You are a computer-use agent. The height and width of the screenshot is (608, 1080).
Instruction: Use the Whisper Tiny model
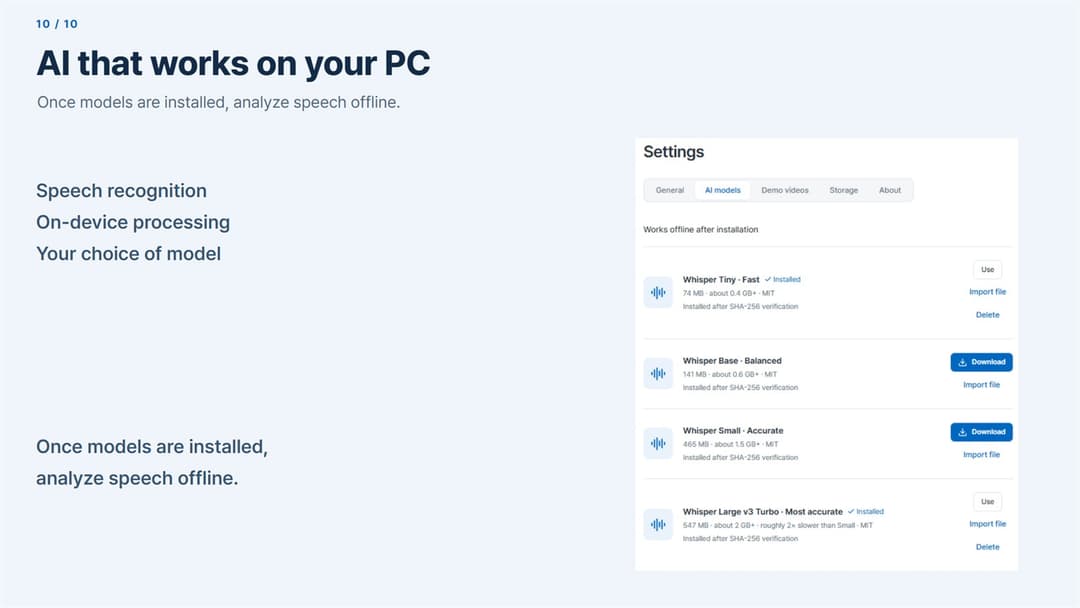click(987, 269)
